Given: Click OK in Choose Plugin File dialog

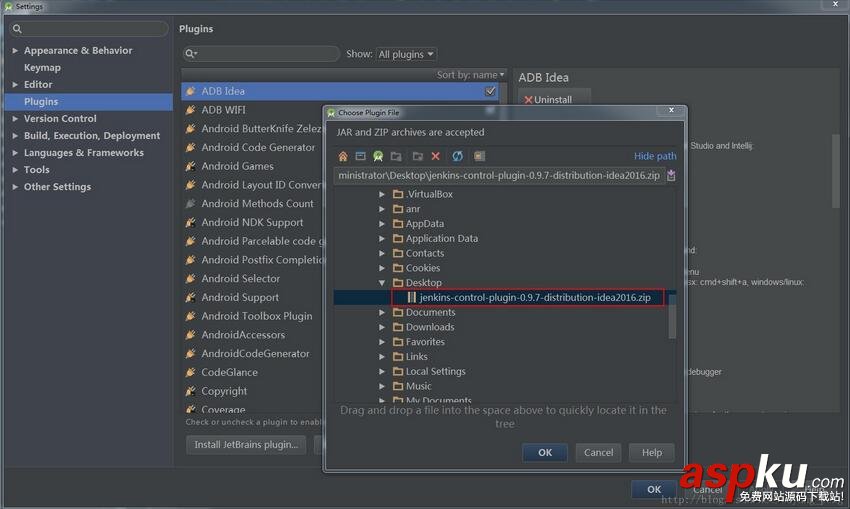Looking at the screenshot, I should point(545,453).
